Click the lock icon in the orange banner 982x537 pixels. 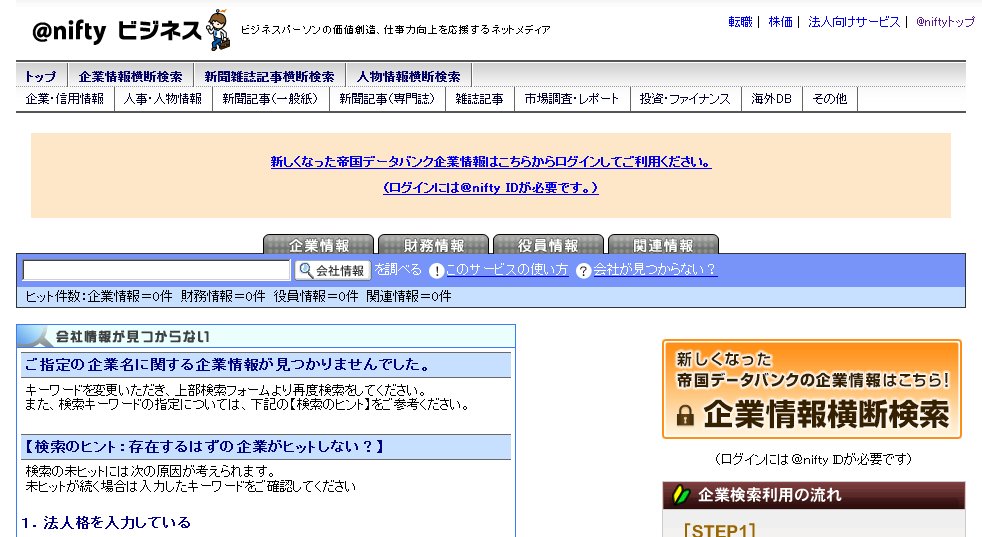pos(685,415)
